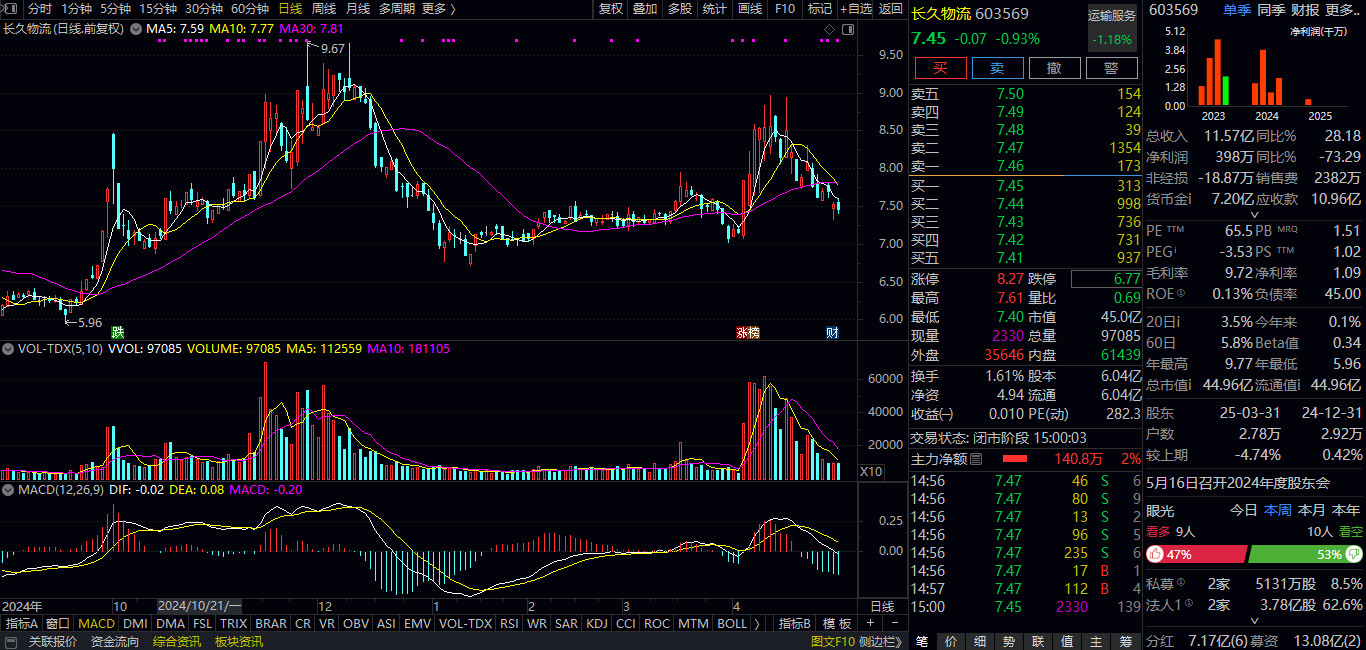Click the info icon next to ROE
1366x650 pixels.
tap(1181, 293)
